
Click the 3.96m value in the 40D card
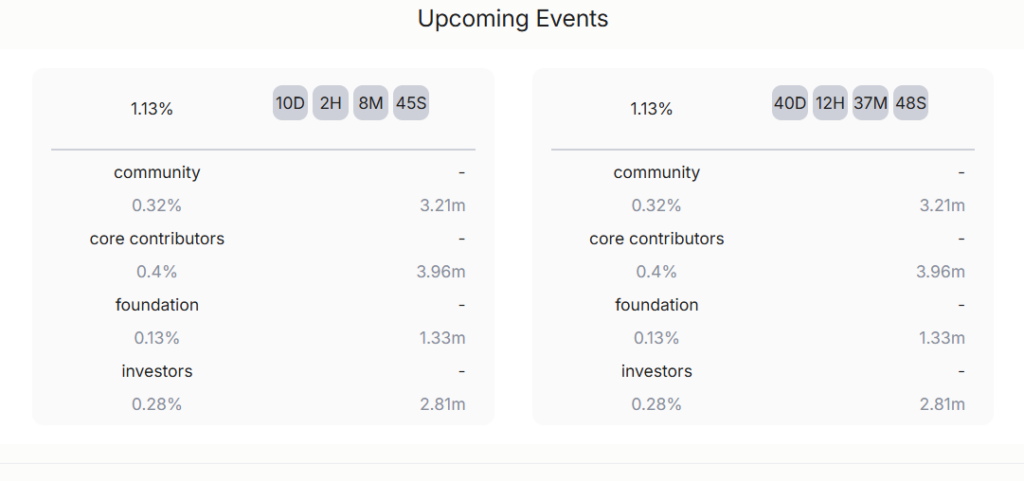(941, 272)
